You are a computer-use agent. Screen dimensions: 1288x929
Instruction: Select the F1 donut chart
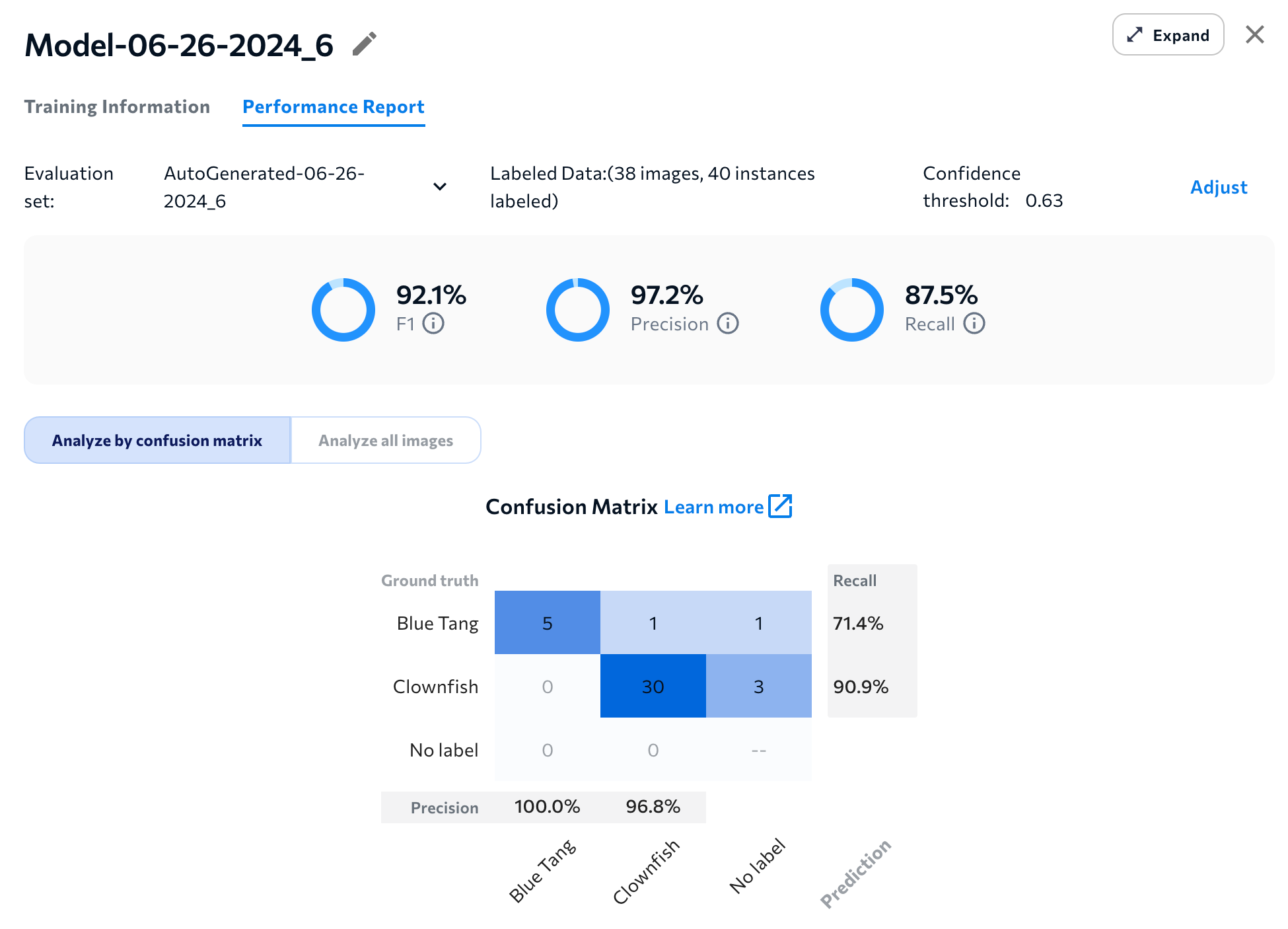[x=343, y=309]
